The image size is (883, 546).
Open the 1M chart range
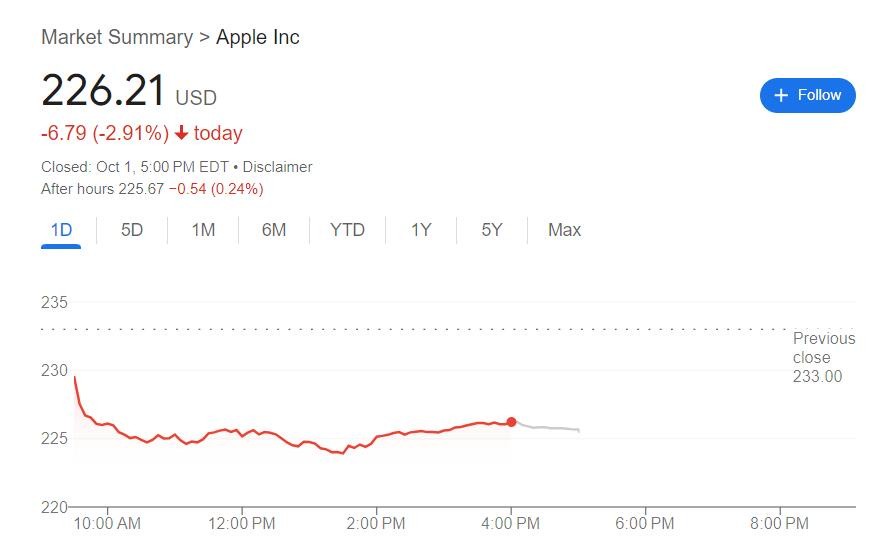pos(203,230)
